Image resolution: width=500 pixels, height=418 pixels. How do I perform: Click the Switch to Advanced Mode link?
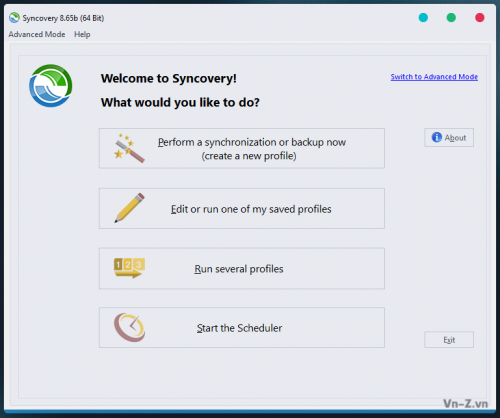[x=434, y=77]
